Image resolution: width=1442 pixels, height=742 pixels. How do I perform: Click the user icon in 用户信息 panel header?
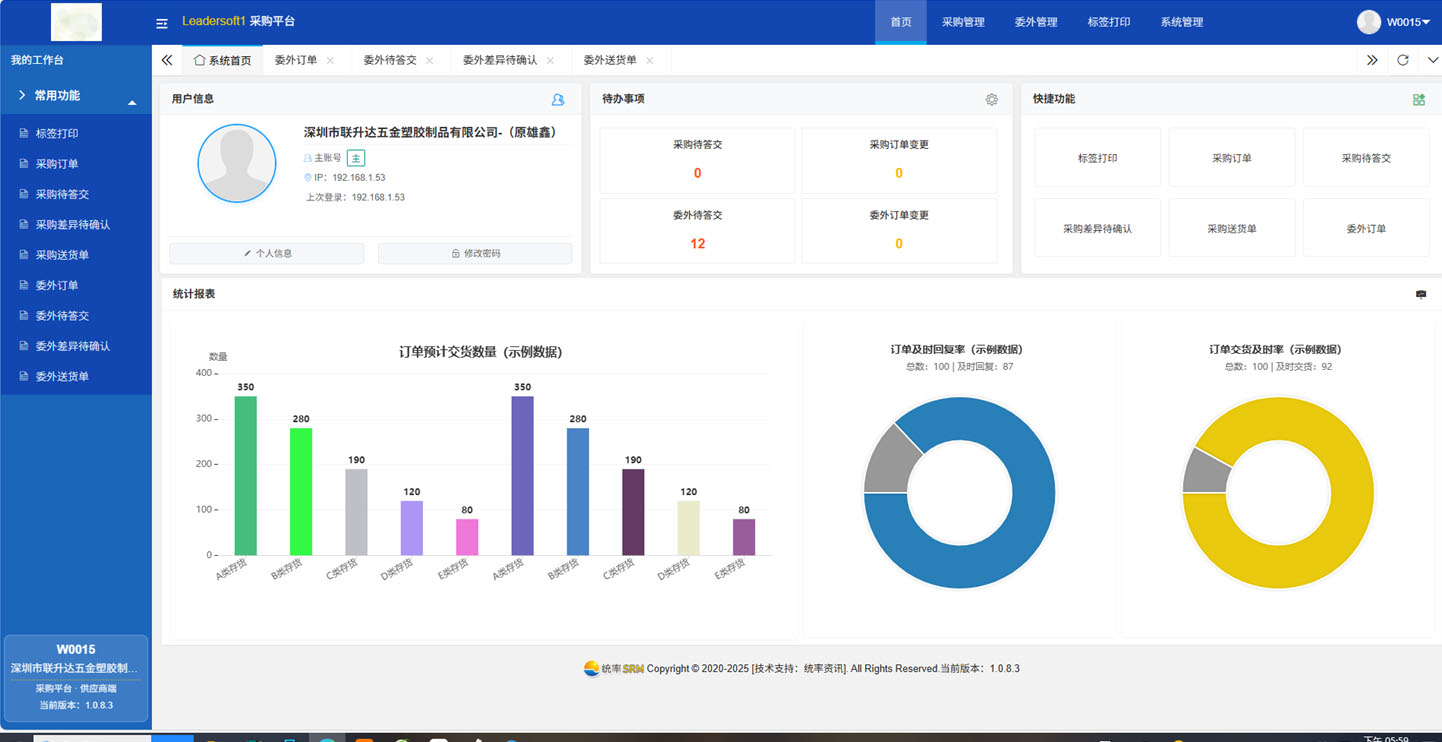point(557,99)
